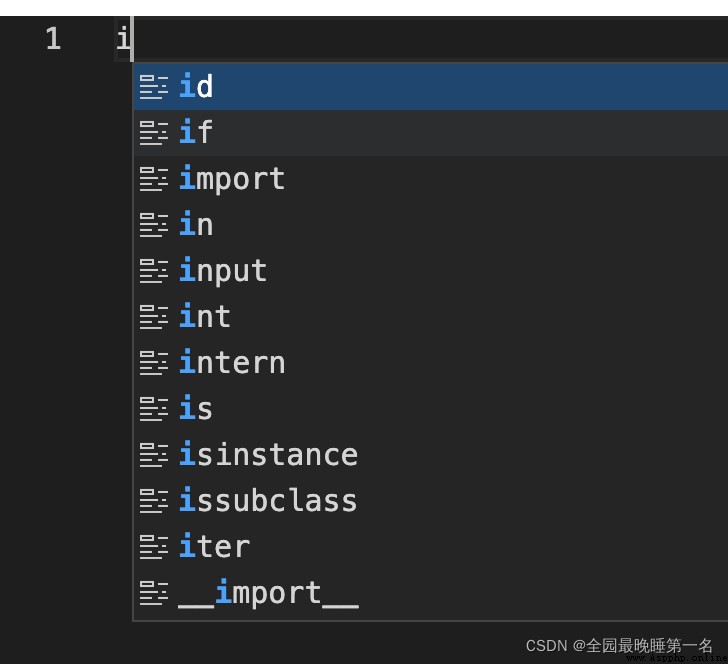Click the snippet icon next to 'isinstance'

coord(154,455)
